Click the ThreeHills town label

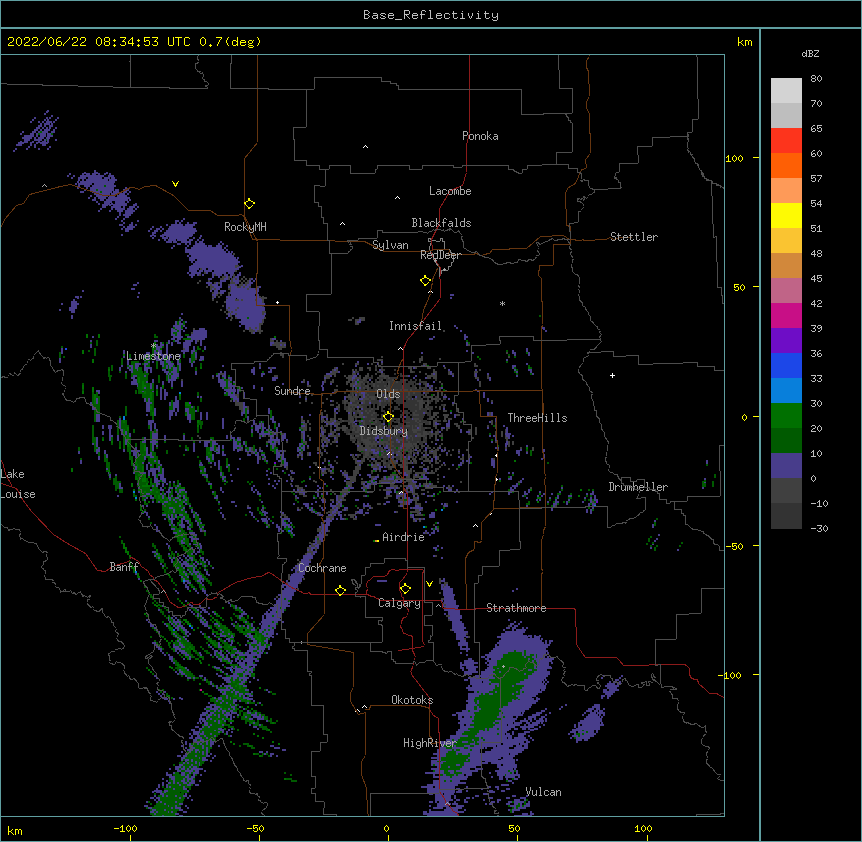click(x=537, y=418)
